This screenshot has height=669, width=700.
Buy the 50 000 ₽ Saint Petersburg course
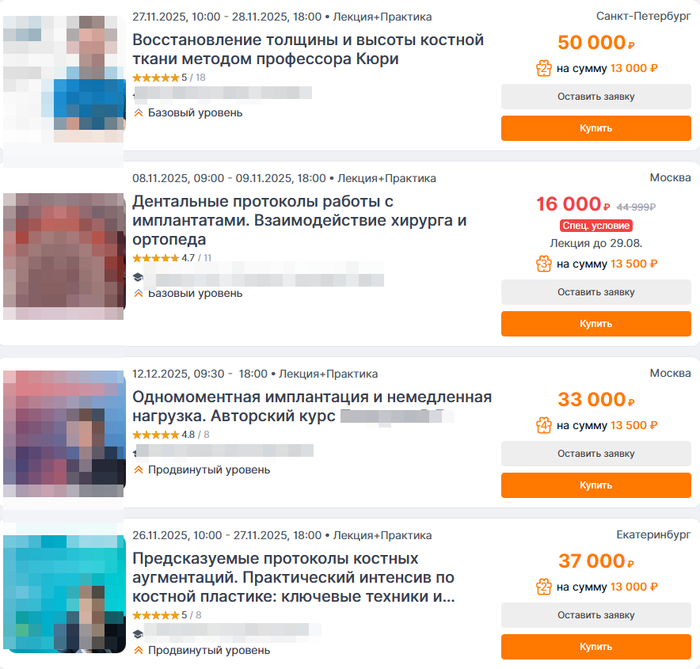click(596, 129)
